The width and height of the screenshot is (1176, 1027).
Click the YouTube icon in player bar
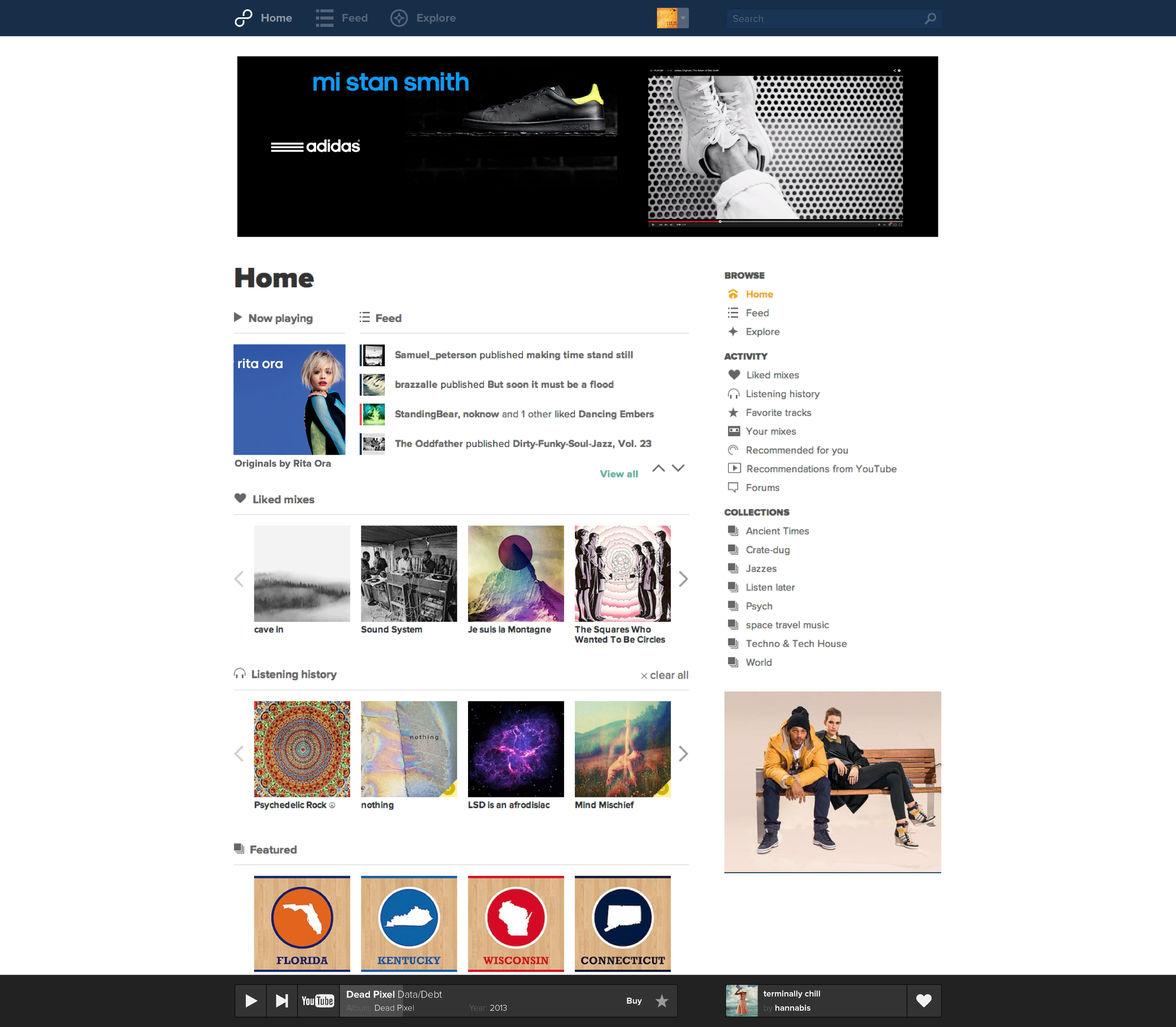point(318,1001)
